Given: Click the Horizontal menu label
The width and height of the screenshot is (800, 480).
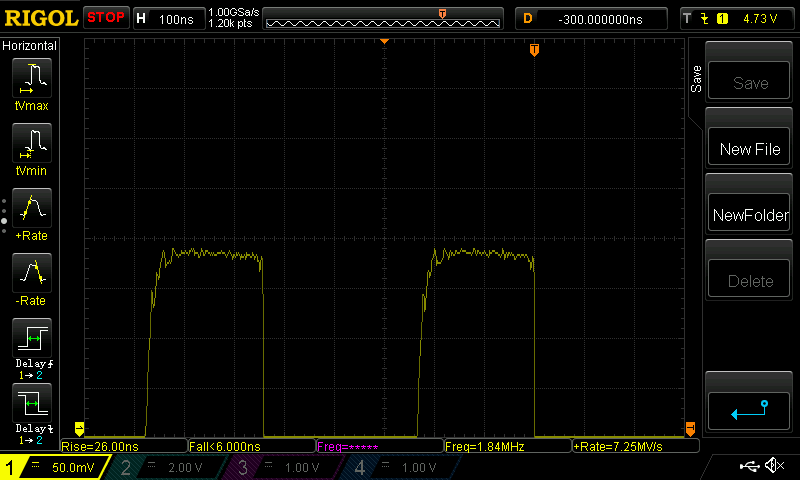Looking at the screenshot, I should point(30,46).
